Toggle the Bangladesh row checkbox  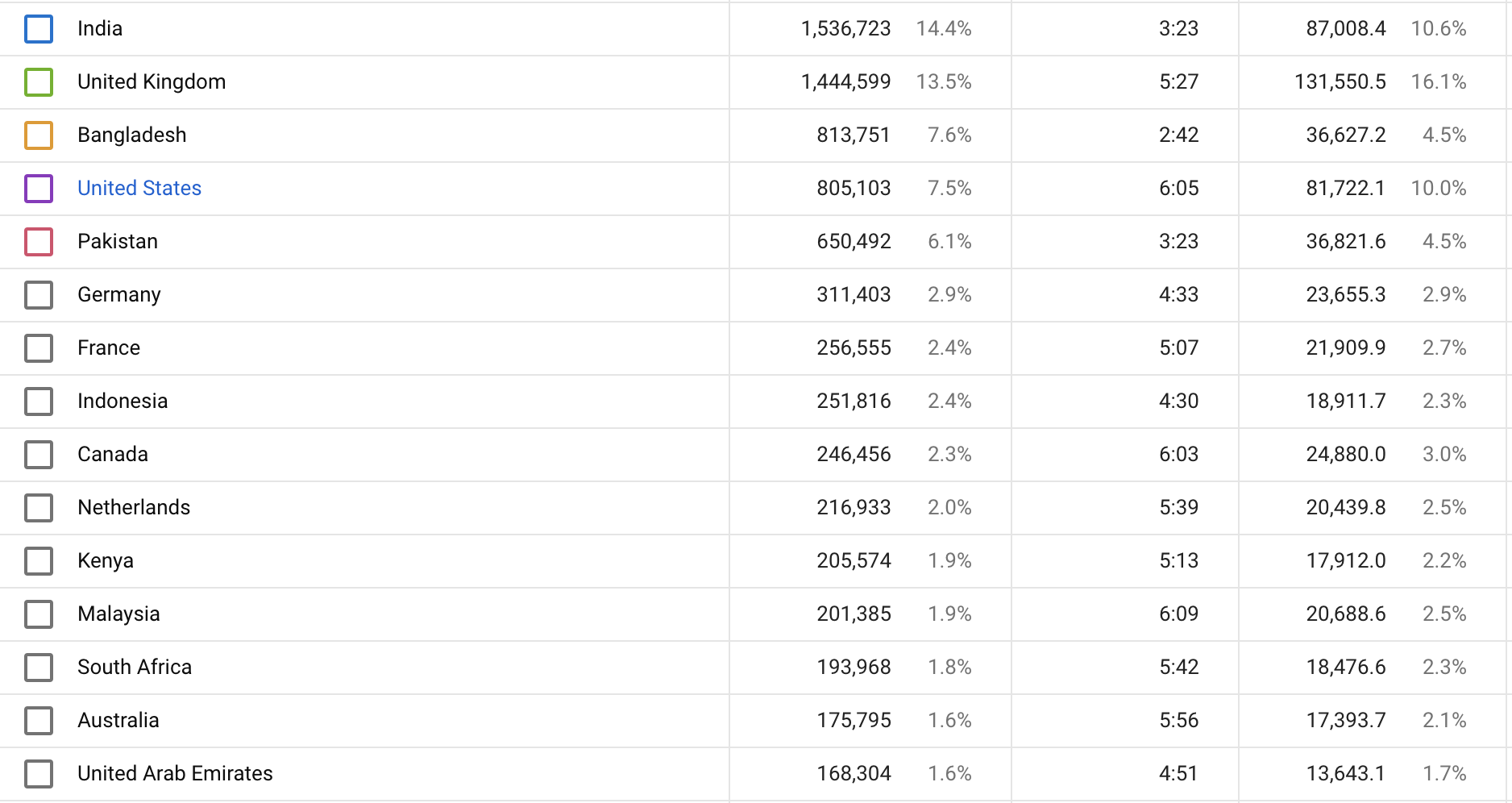[x=39, y=135]
